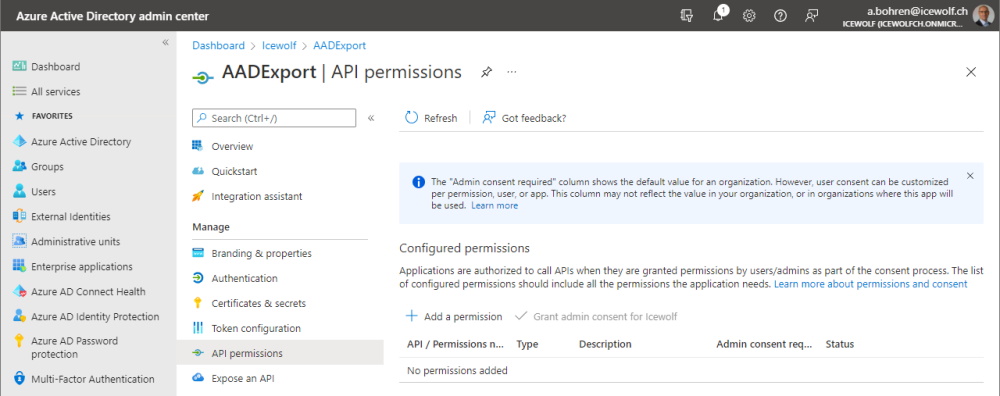
Task: Sort by API / Permissions name column header
Action: click(455, 344)
